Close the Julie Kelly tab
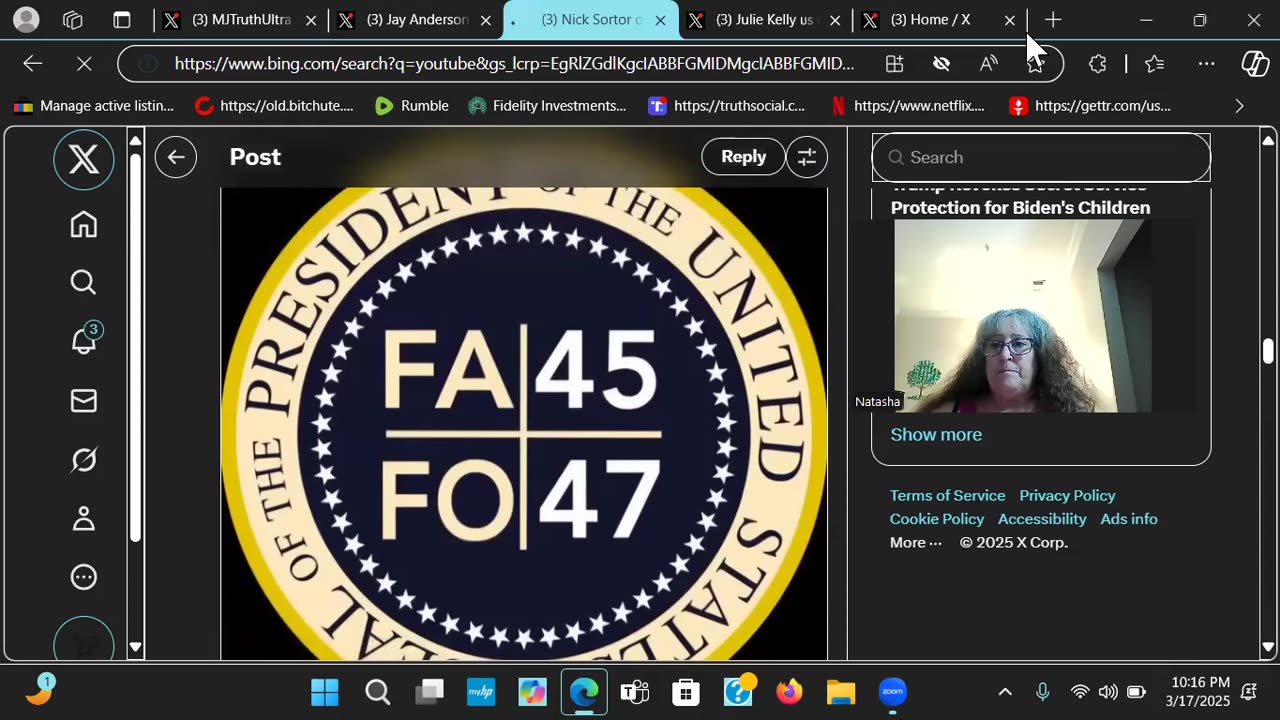This screenshot has height=720, width=1280. [835, 20]
